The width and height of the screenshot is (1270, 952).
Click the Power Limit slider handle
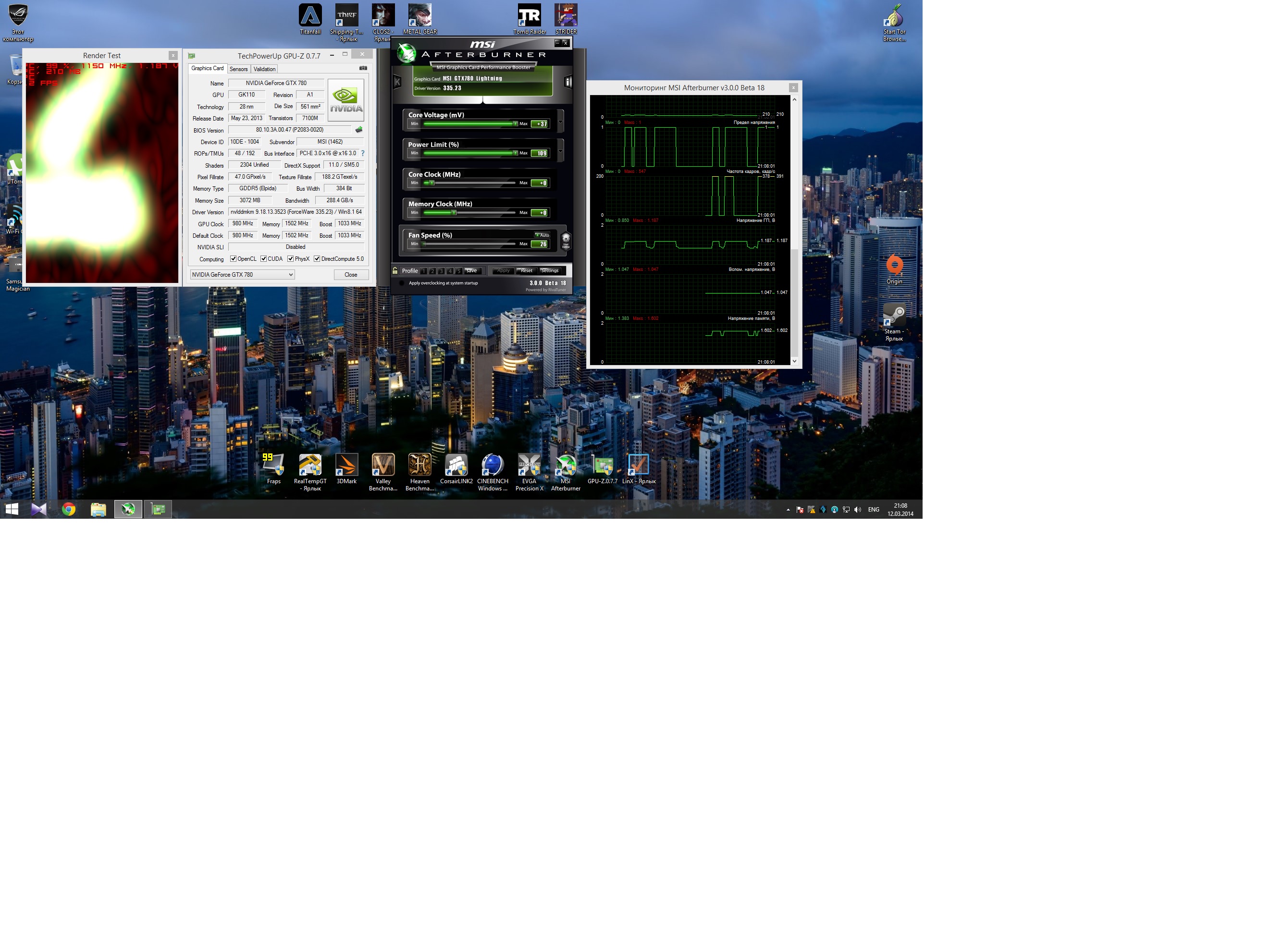click(515, 153)
